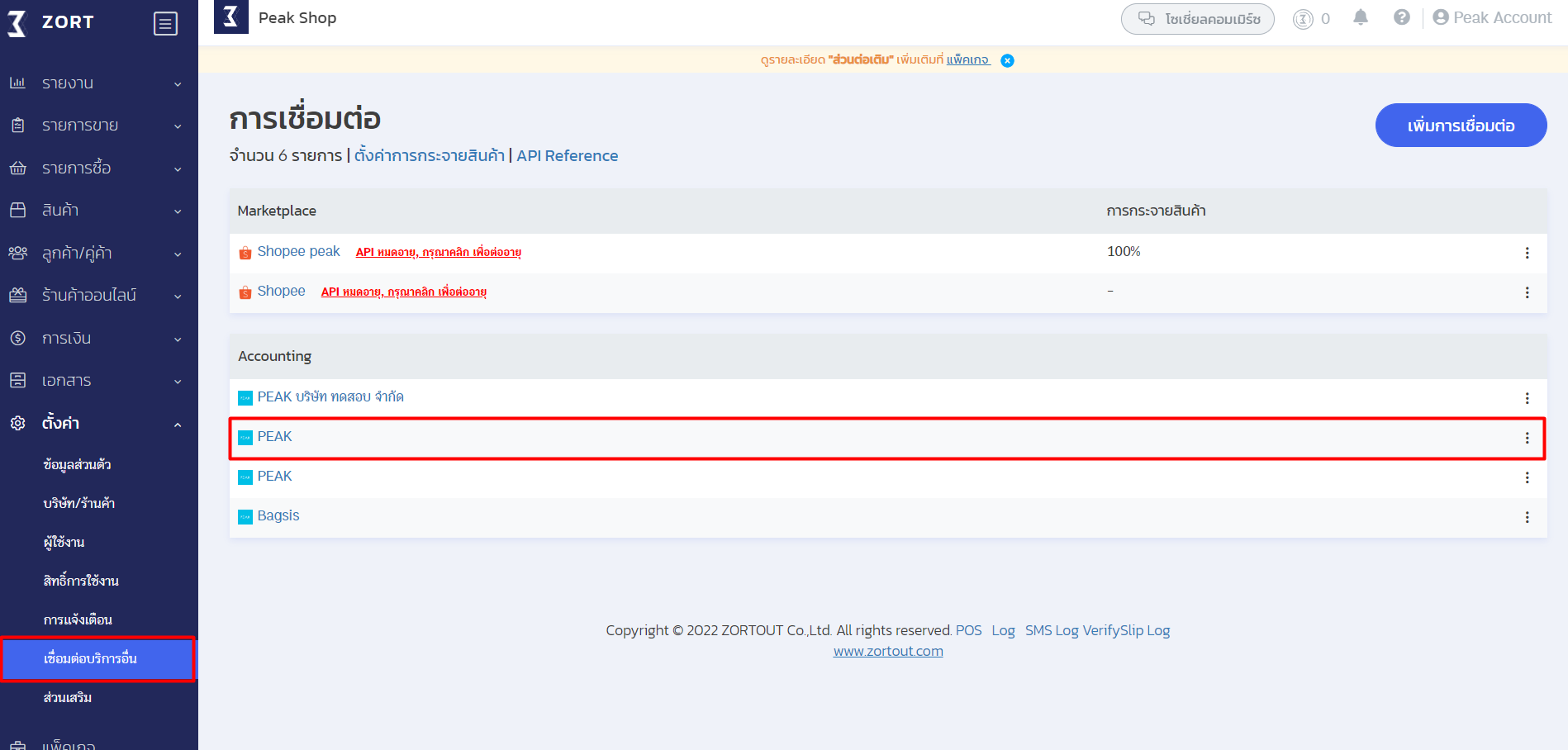Open ผู้ใช้งาน under settings

(x=64, y=542)
